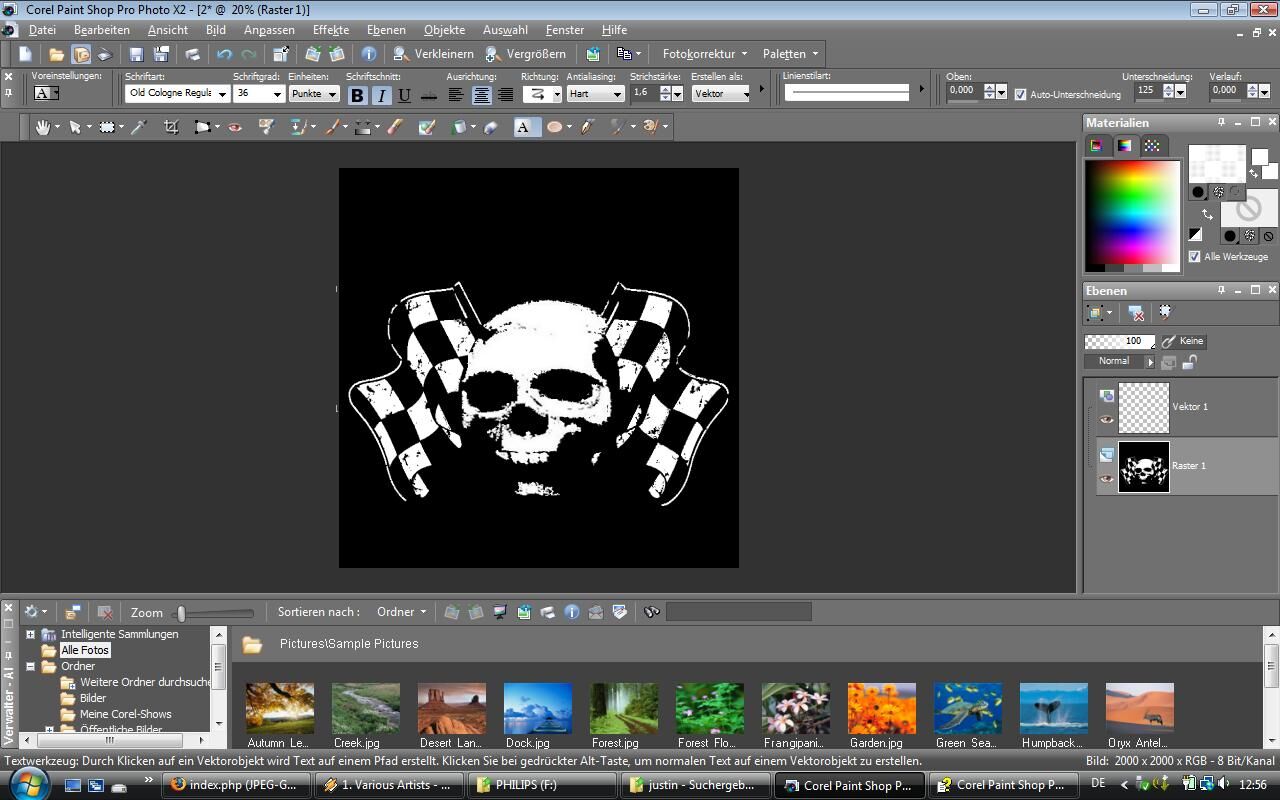Click the Save disk icon
Image resolution: width=1280 pixels, height=800 pixels.
tap(137, 54)
